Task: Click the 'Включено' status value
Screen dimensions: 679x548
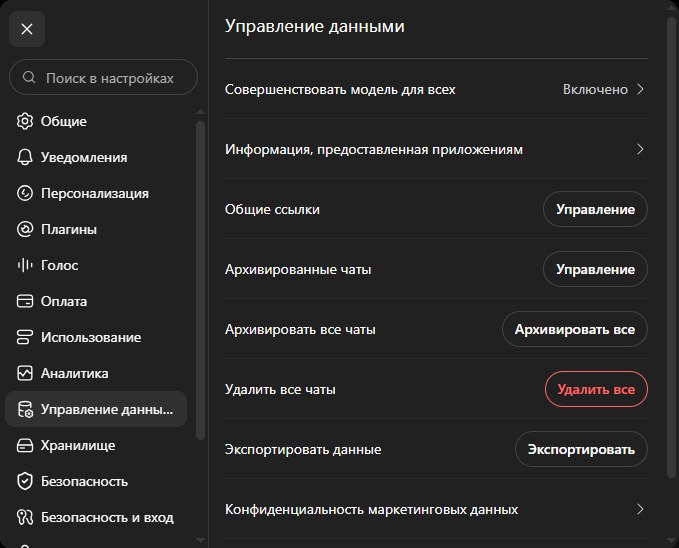Action: click(x=595, y=89)
